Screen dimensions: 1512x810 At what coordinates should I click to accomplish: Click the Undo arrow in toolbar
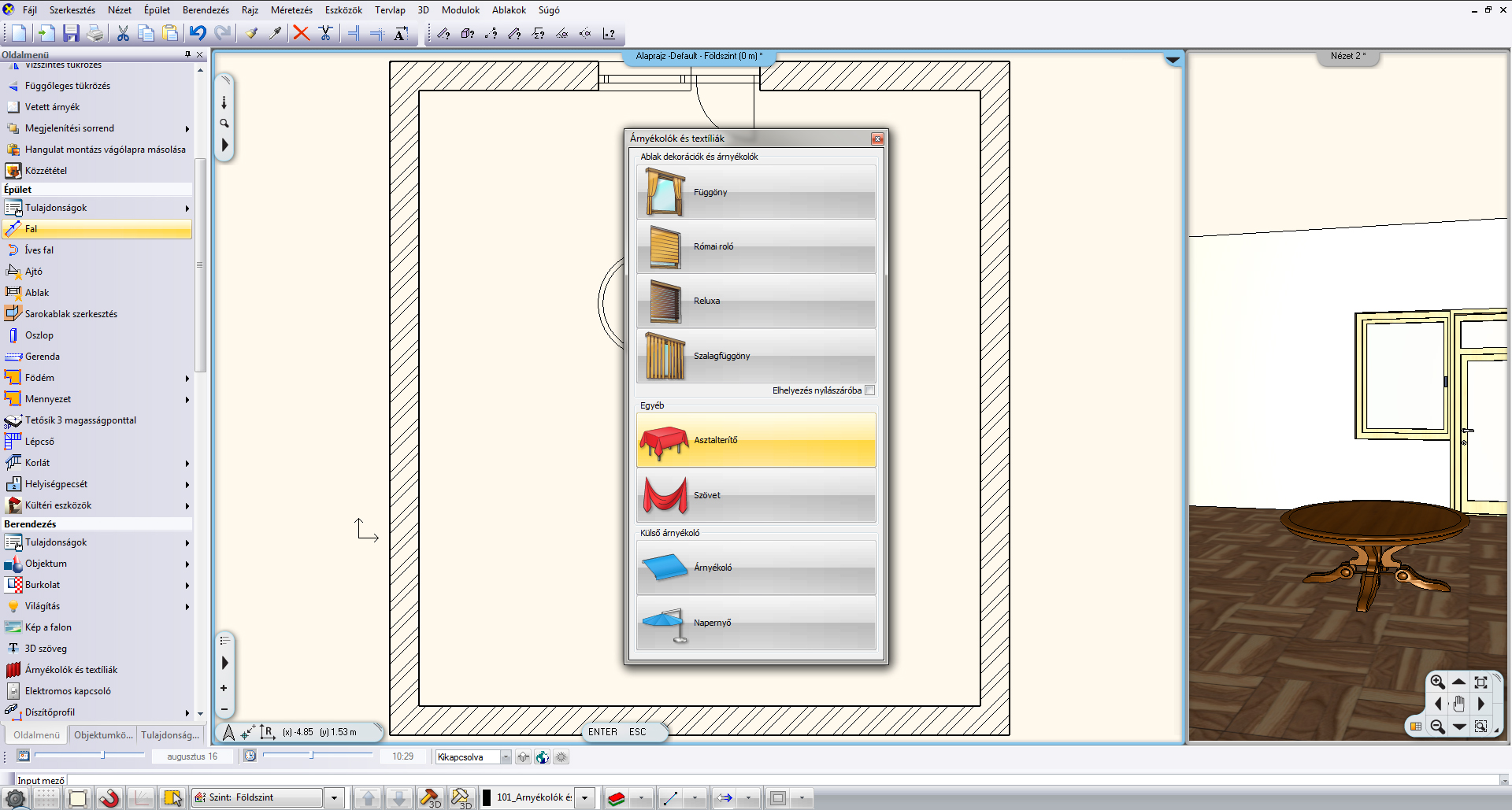(198, 33)
